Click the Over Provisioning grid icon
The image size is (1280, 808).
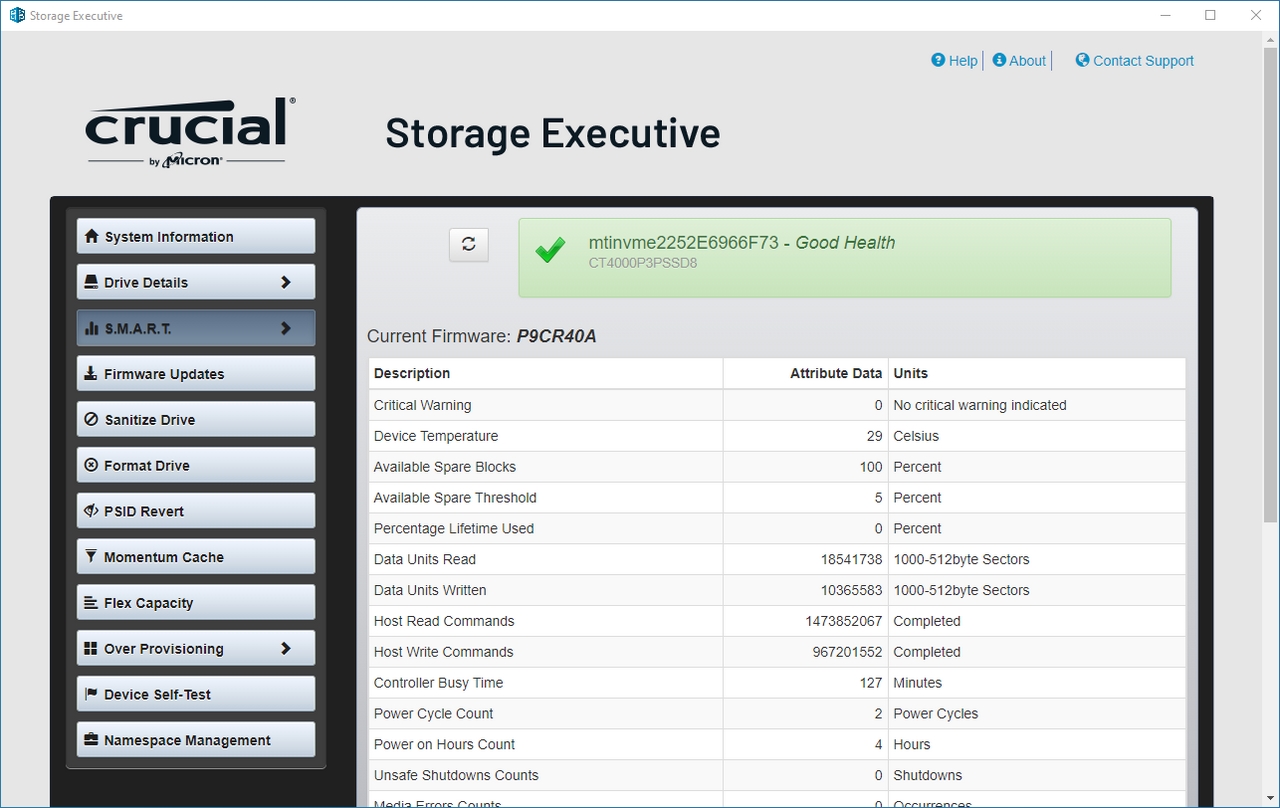point(91,648)
